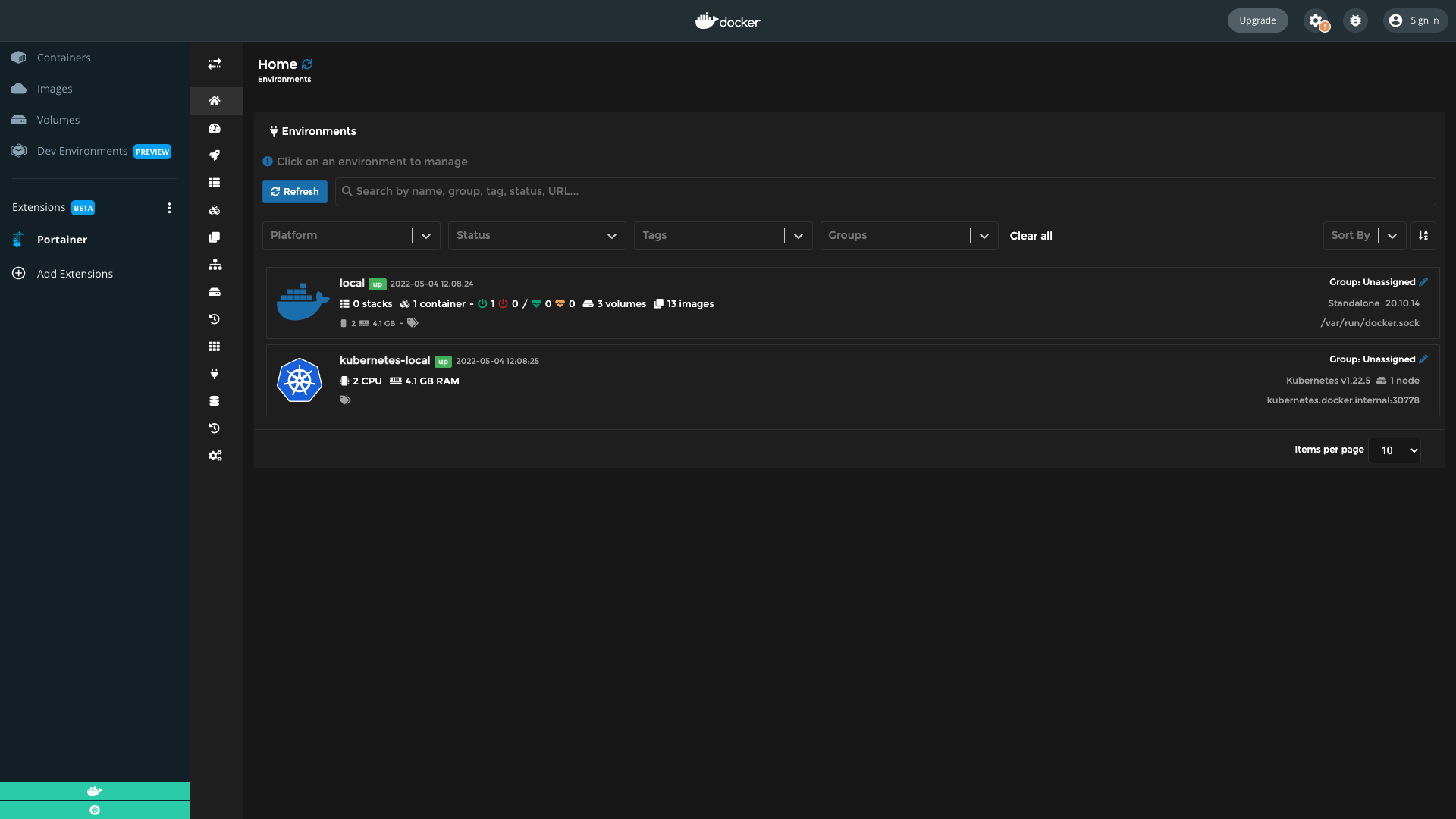The height and width of the screenshot is (819, 1456).
Task: Open the Containers cubes icon in Portainer sidebar
Action: tap(215, 210)
